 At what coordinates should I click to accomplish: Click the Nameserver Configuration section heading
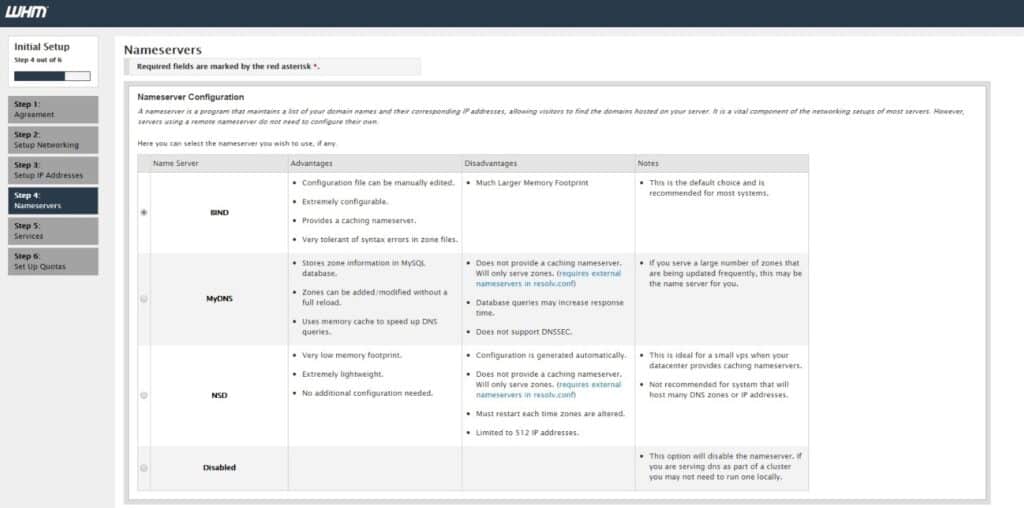pyautogui.click(x=190, y=97)
